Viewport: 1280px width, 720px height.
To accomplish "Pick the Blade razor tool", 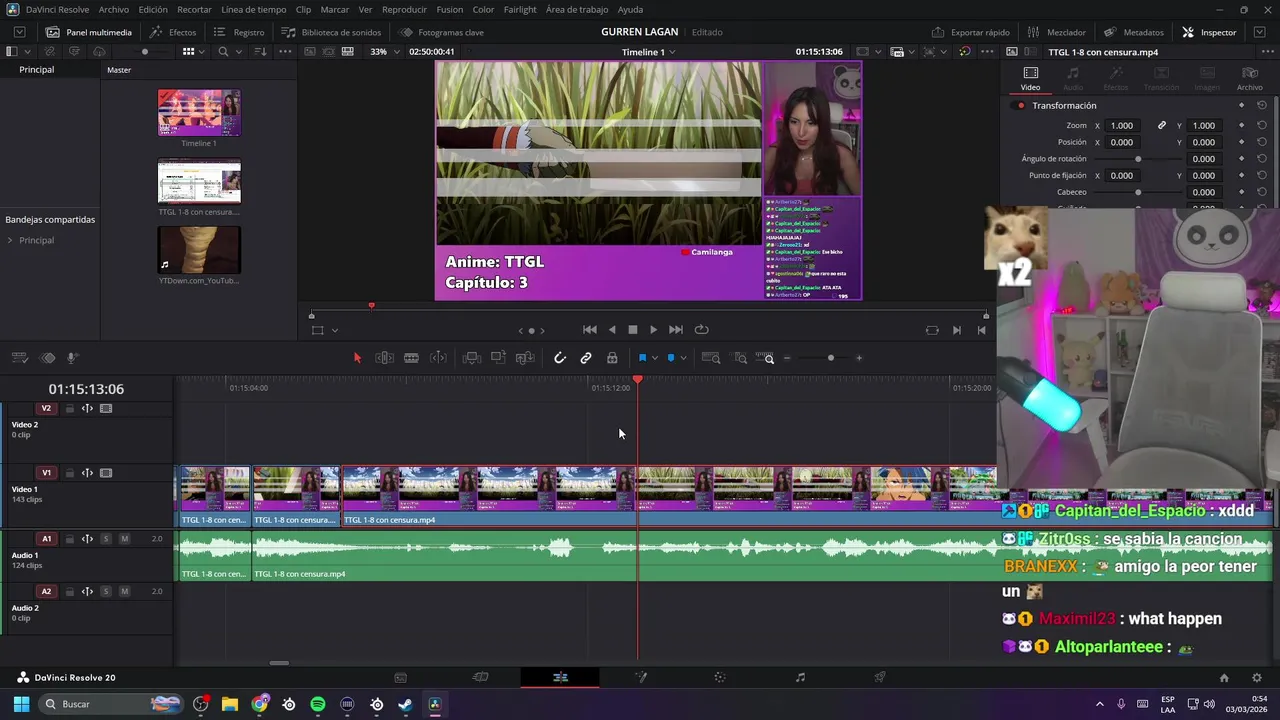I will [411, 358].
